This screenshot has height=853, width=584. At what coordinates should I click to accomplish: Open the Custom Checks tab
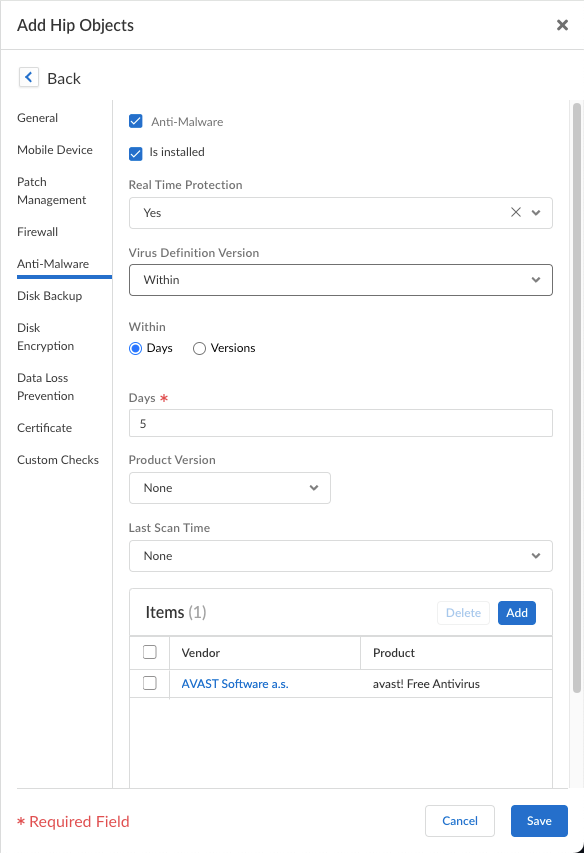coord(58,460)
